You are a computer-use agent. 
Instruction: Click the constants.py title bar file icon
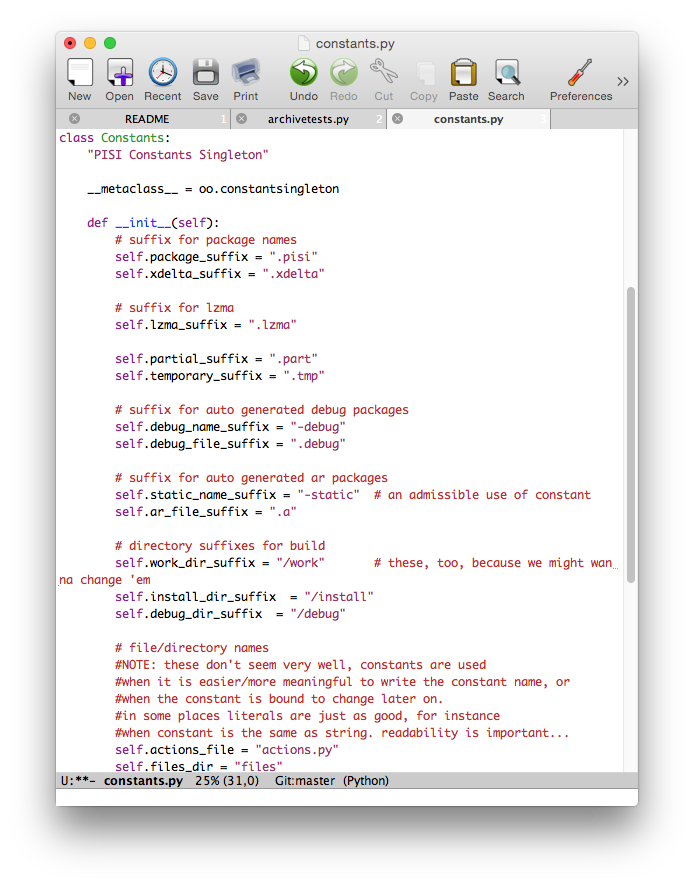(x=304, y=44)
